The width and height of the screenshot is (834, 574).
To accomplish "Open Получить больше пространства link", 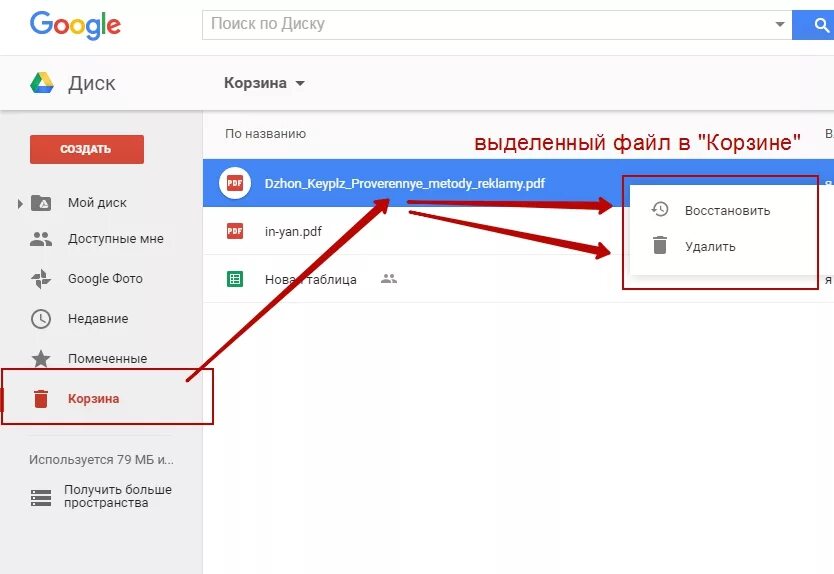I will pyautogui.click(x=118, y=496).
